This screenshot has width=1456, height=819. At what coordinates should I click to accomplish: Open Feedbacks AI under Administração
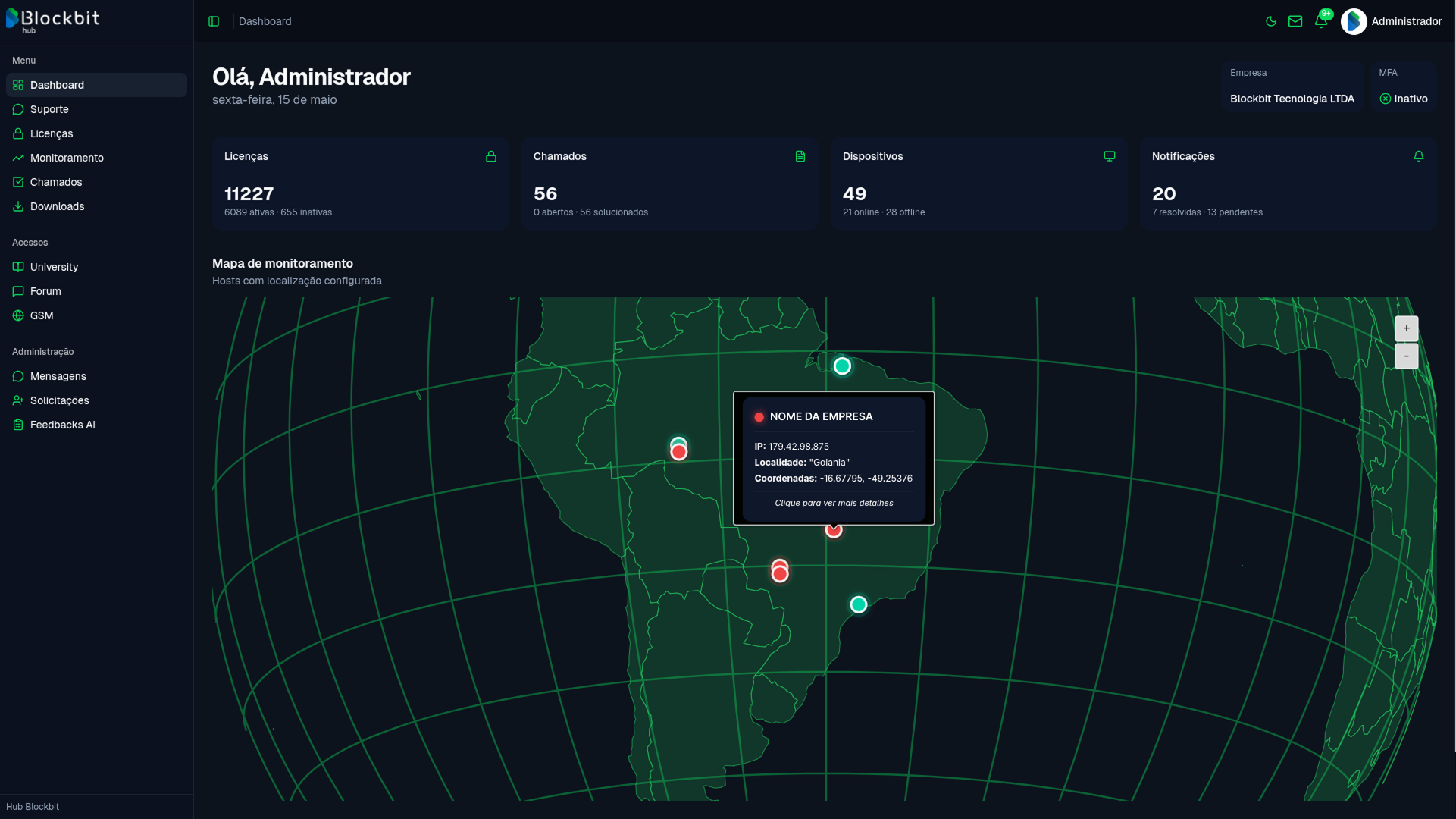pyautogui.click(x=96, y=425)
